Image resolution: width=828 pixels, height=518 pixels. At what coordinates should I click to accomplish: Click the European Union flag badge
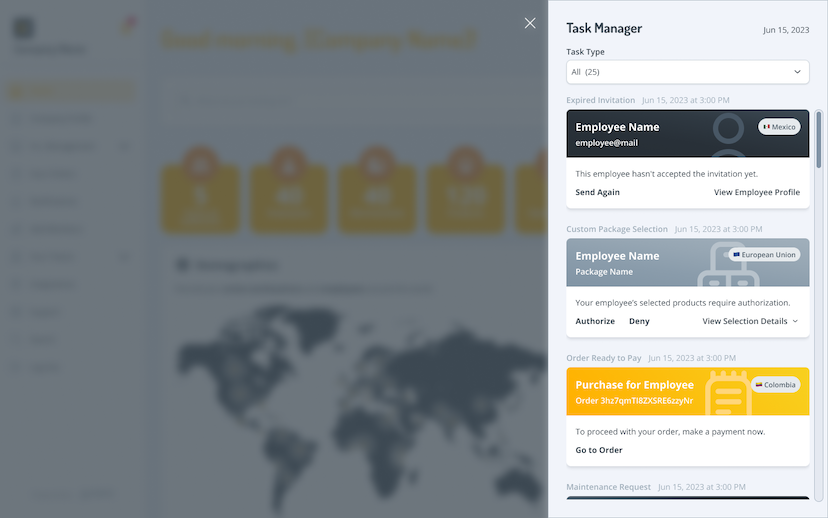coord(765,255)
